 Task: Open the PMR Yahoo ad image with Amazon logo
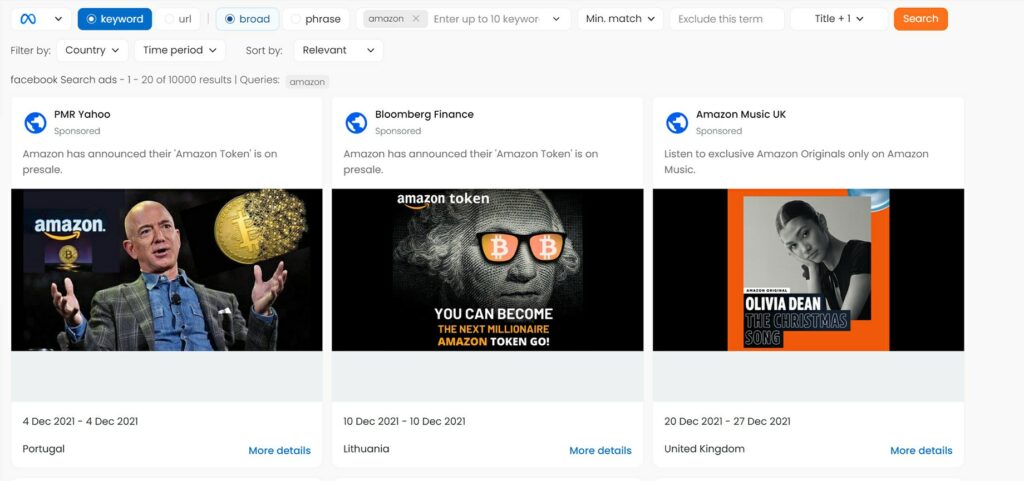pos(167,270)
